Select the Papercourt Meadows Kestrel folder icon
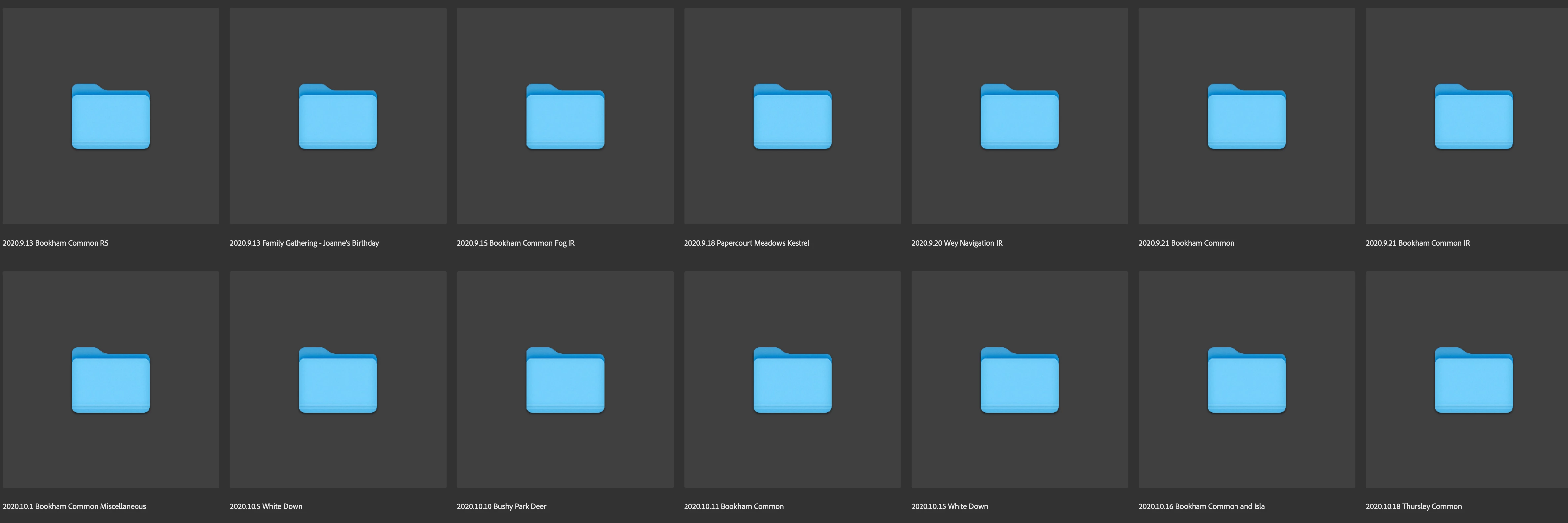Viewport: 1568px width, 523px height. [x=792, y=117]
